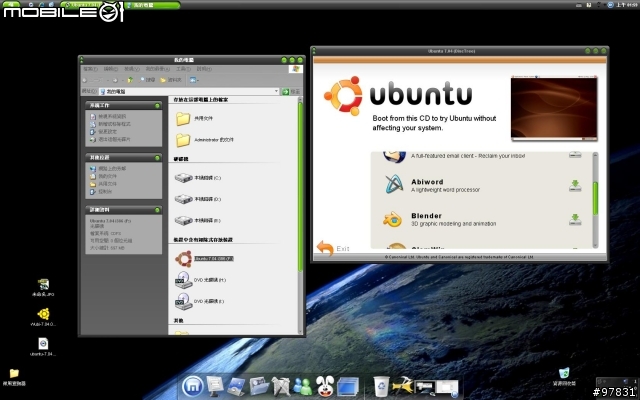Toggle the Folders pane in My Computer
640x400 pixels.
point(171,80)
